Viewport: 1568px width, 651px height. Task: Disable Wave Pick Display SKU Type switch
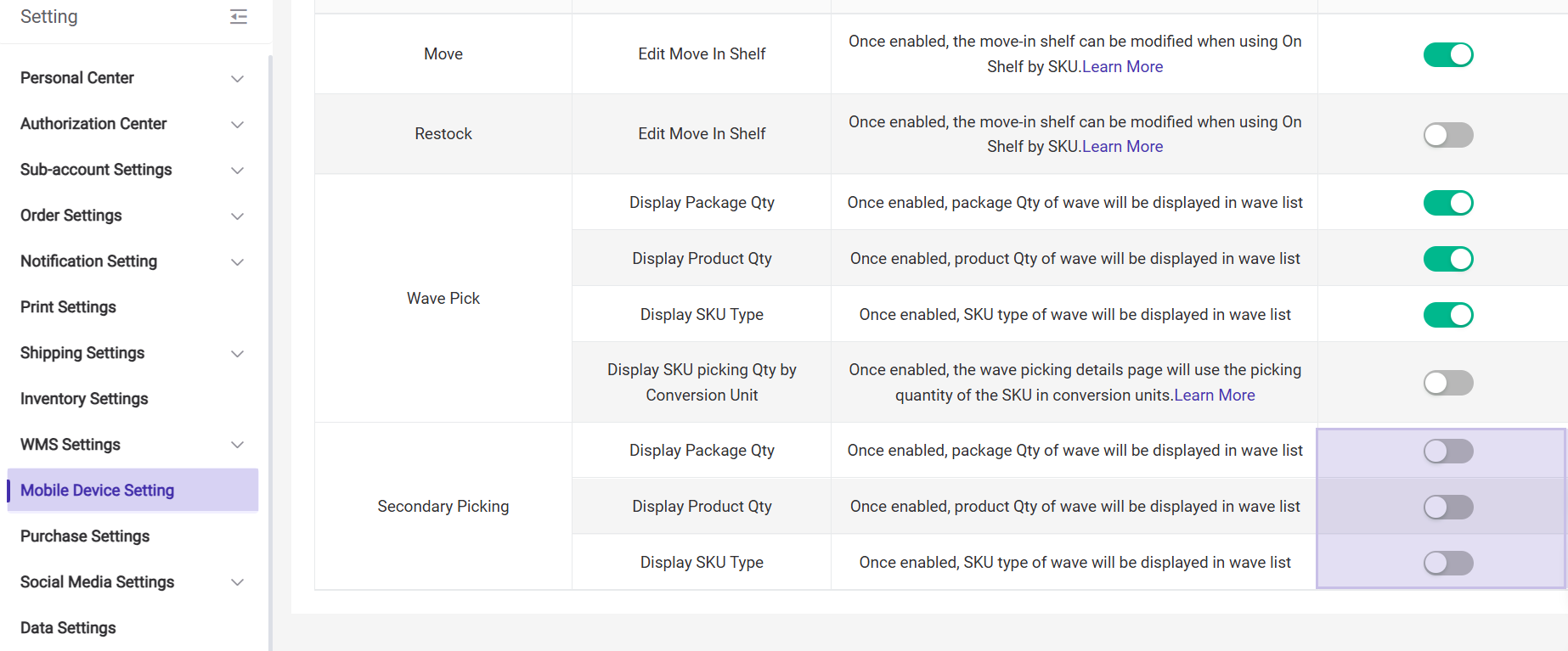click(1448, 315)
